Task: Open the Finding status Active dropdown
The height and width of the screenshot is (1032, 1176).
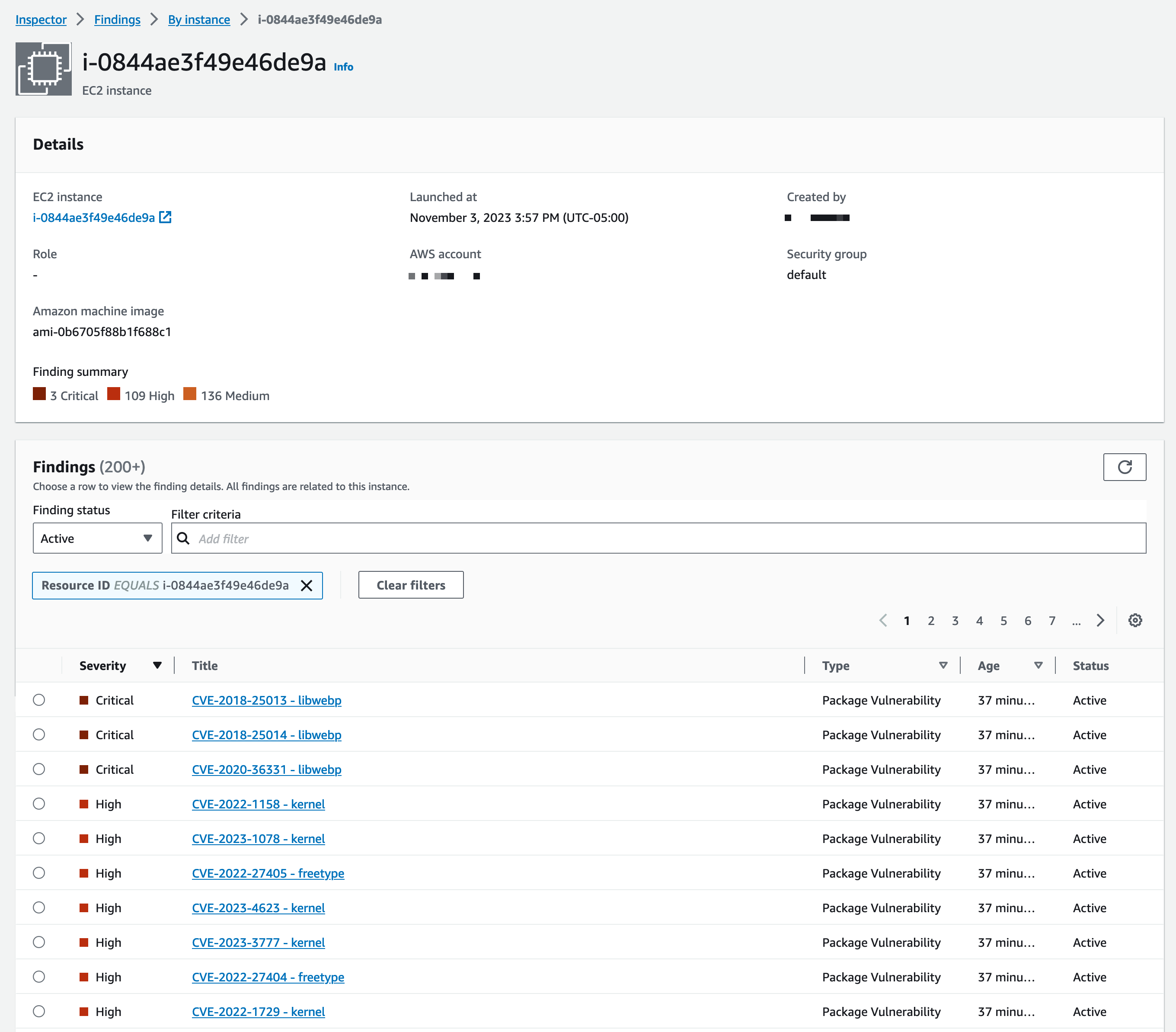Action: [x=97, y=538]
